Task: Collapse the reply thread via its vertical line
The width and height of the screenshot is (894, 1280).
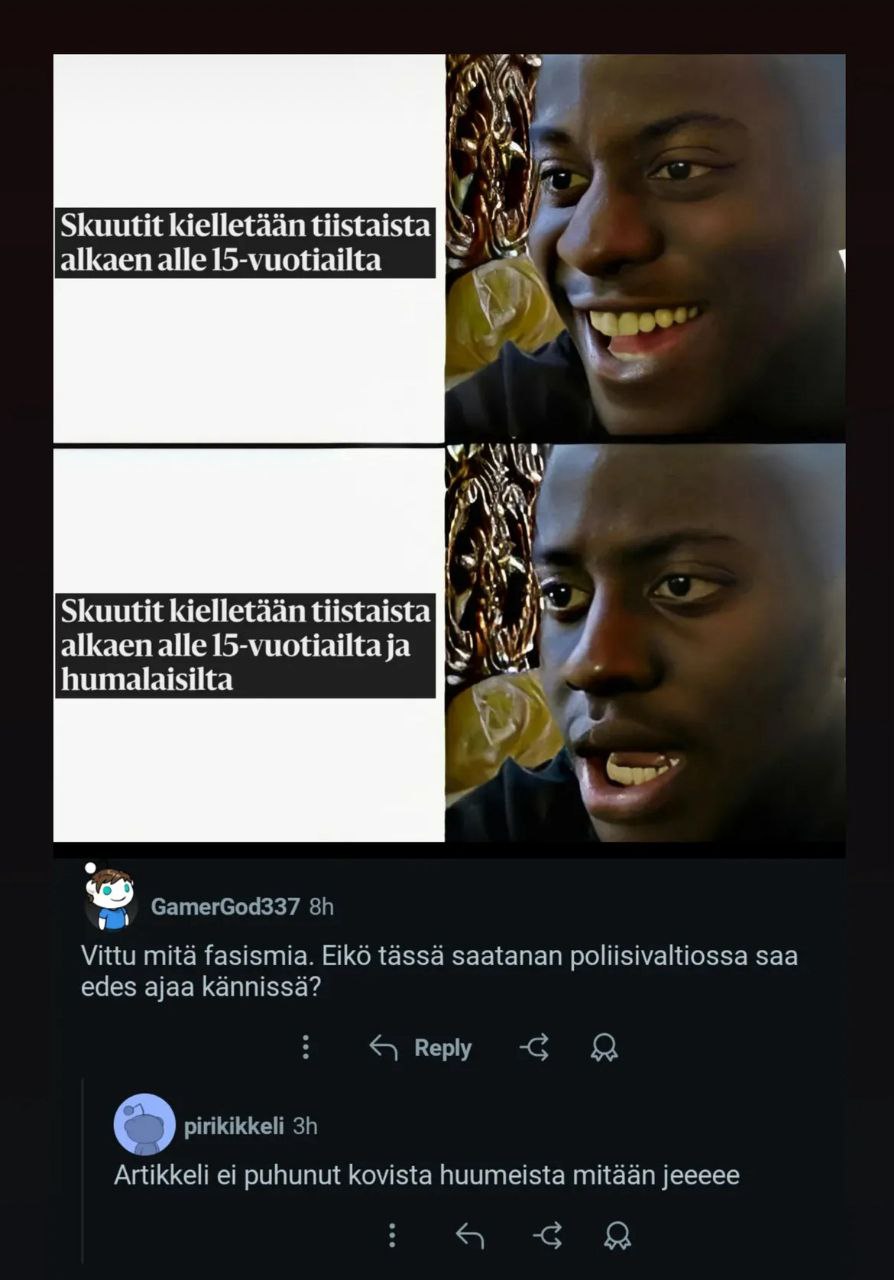Action: tap(82, 1170)
